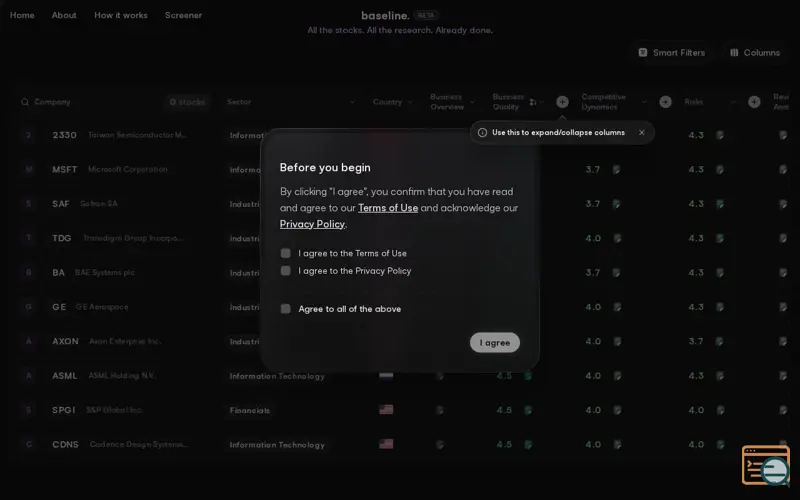Select the AXON ticker
This screenshot has width=800, height=500.
point(65,341)
